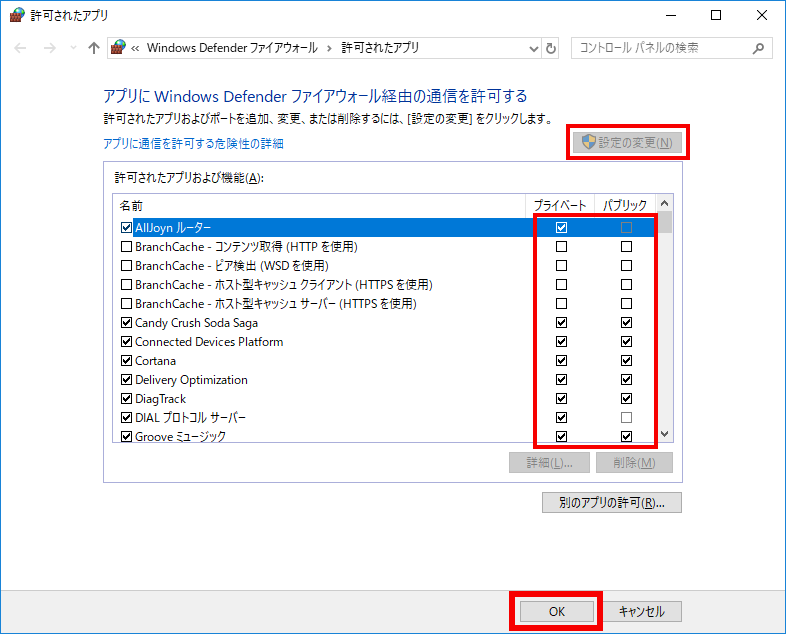This screenshot has width=786, height=634.
Task: Toggle Candy Crush Soda Saga private checkbox
Action: click(x=561, y=322)
